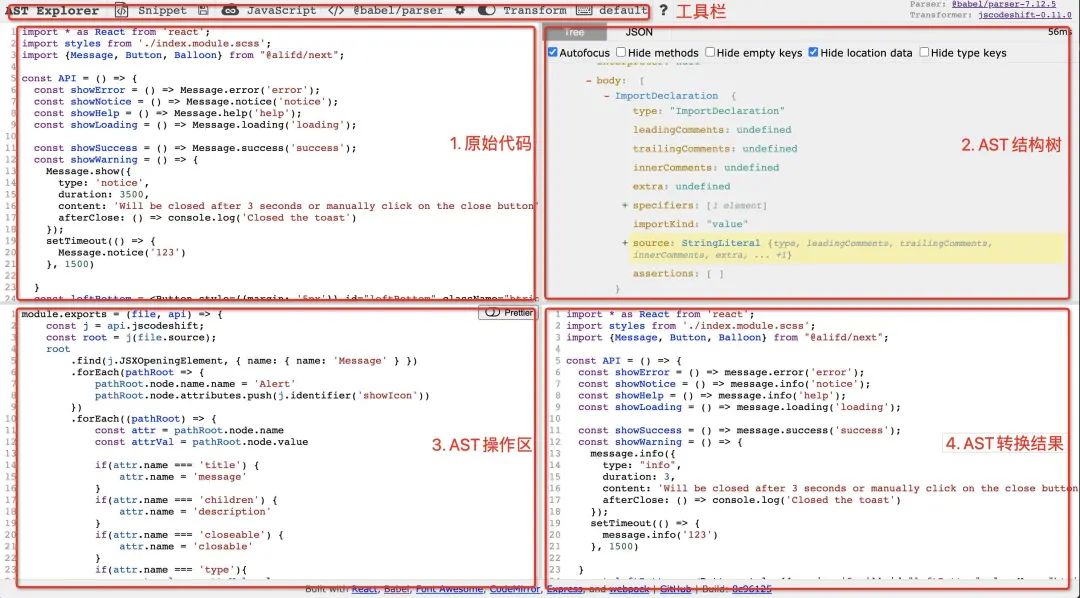
Task: Open parser settings gear icon
Action: point(460,10)
